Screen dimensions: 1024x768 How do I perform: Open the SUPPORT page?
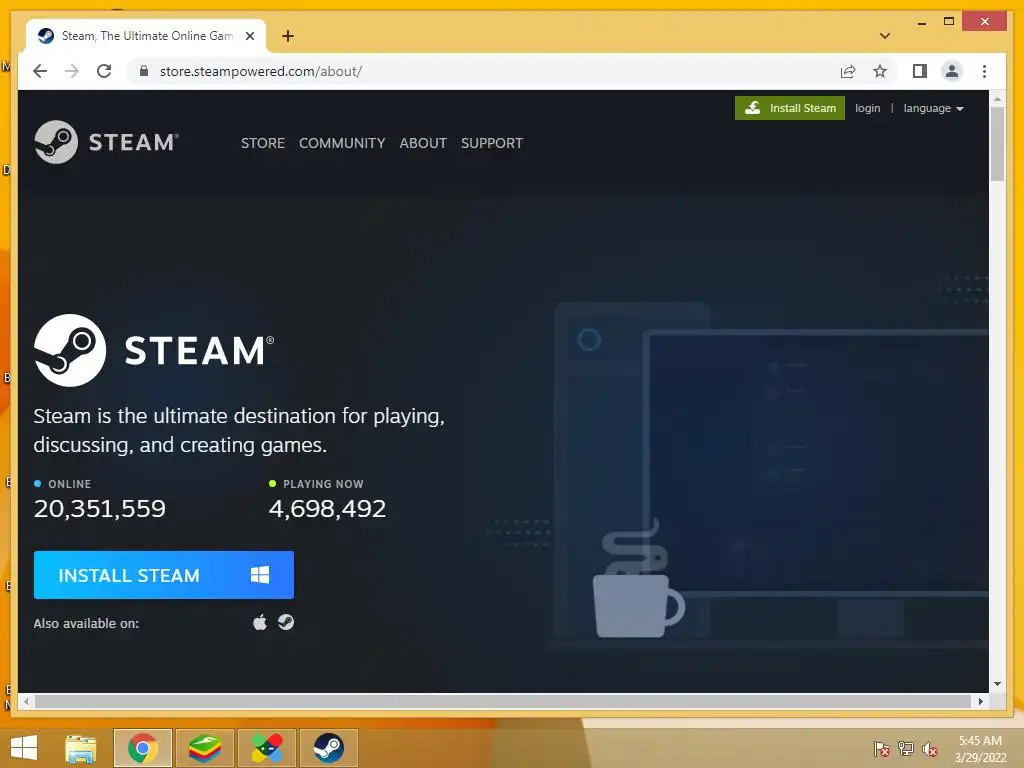point(492,143)
